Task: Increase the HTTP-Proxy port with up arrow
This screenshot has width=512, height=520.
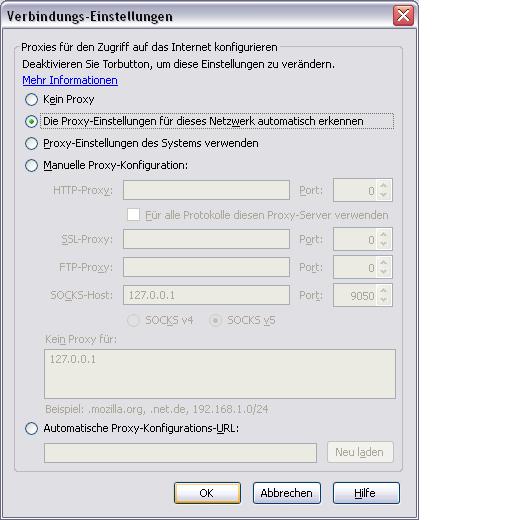Action: [384, 185]
